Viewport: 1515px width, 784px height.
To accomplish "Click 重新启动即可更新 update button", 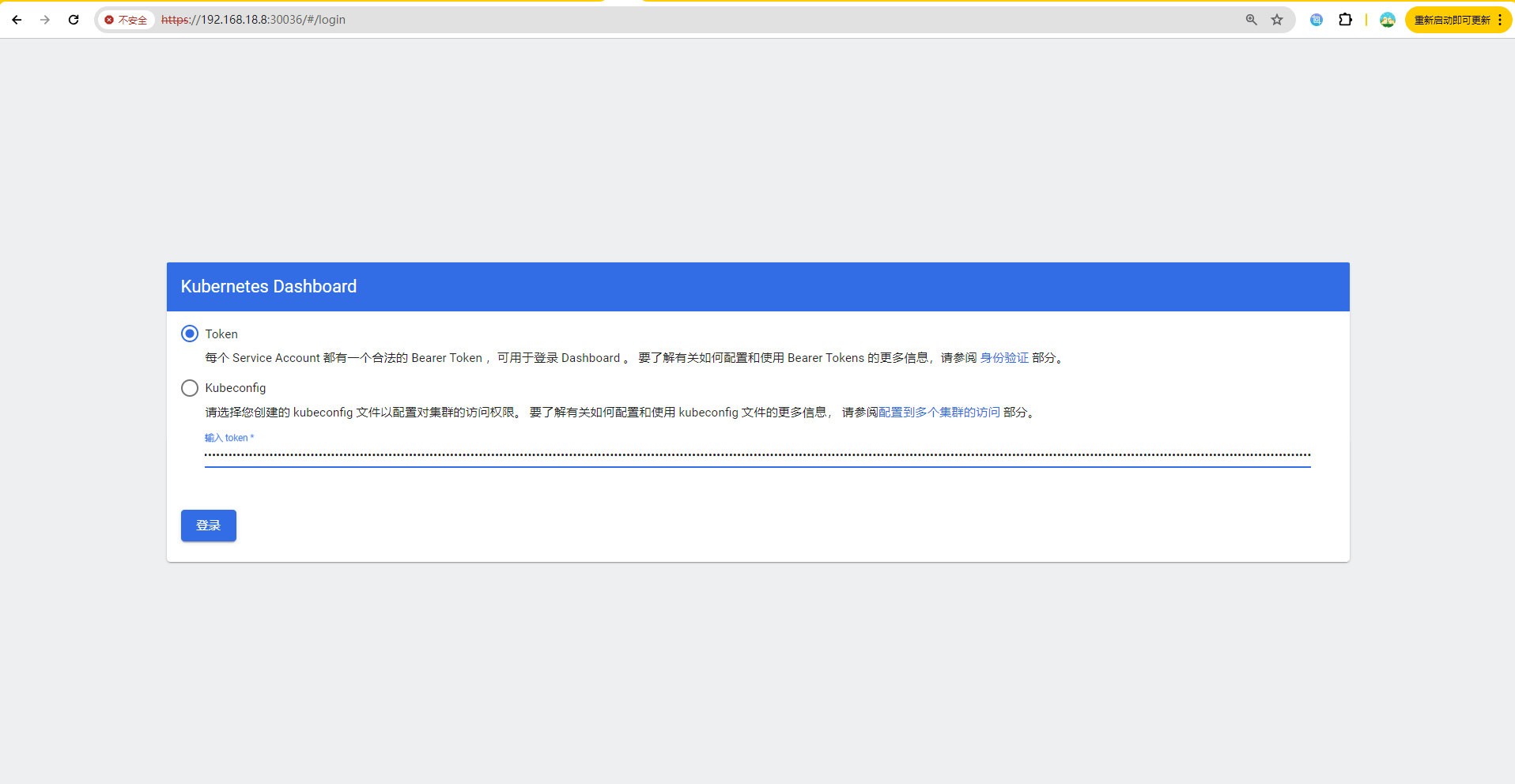I will point(1452,20).
